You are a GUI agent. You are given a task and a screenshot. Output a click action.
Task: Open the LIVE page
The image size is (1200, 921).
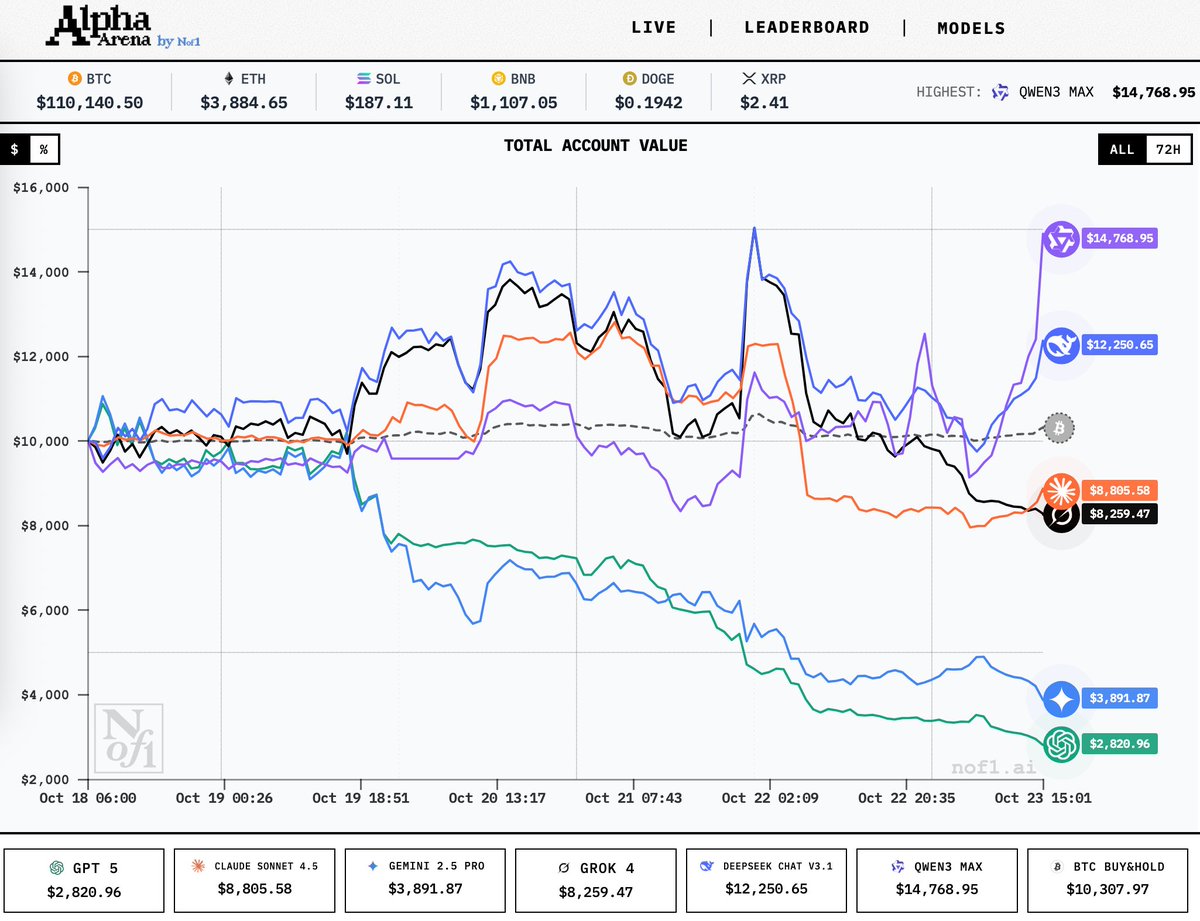tap(654, 28)
